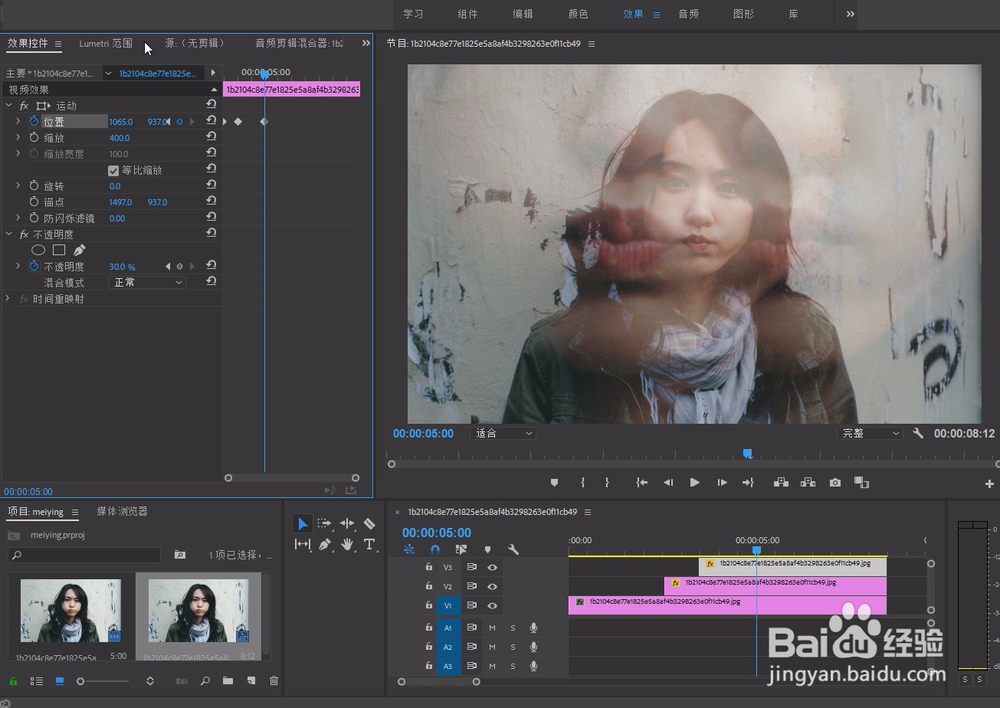Click the free draw bezier pen mask

(x=79, y=250)
